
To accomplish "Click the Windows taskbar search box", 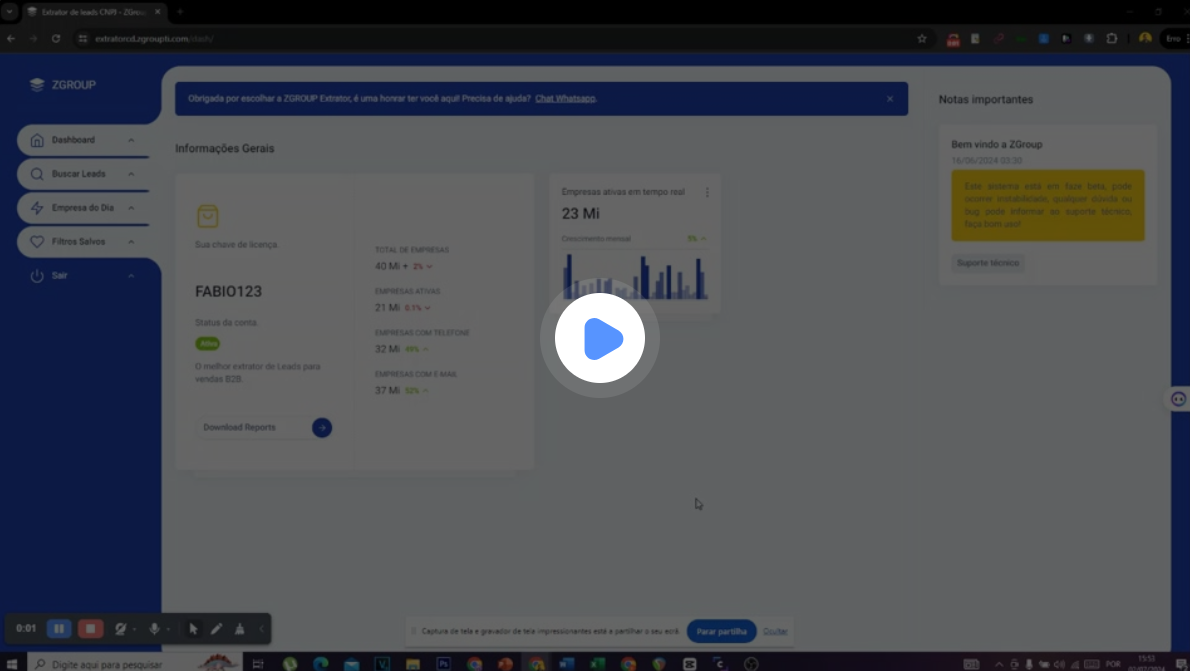I will 135,663.
